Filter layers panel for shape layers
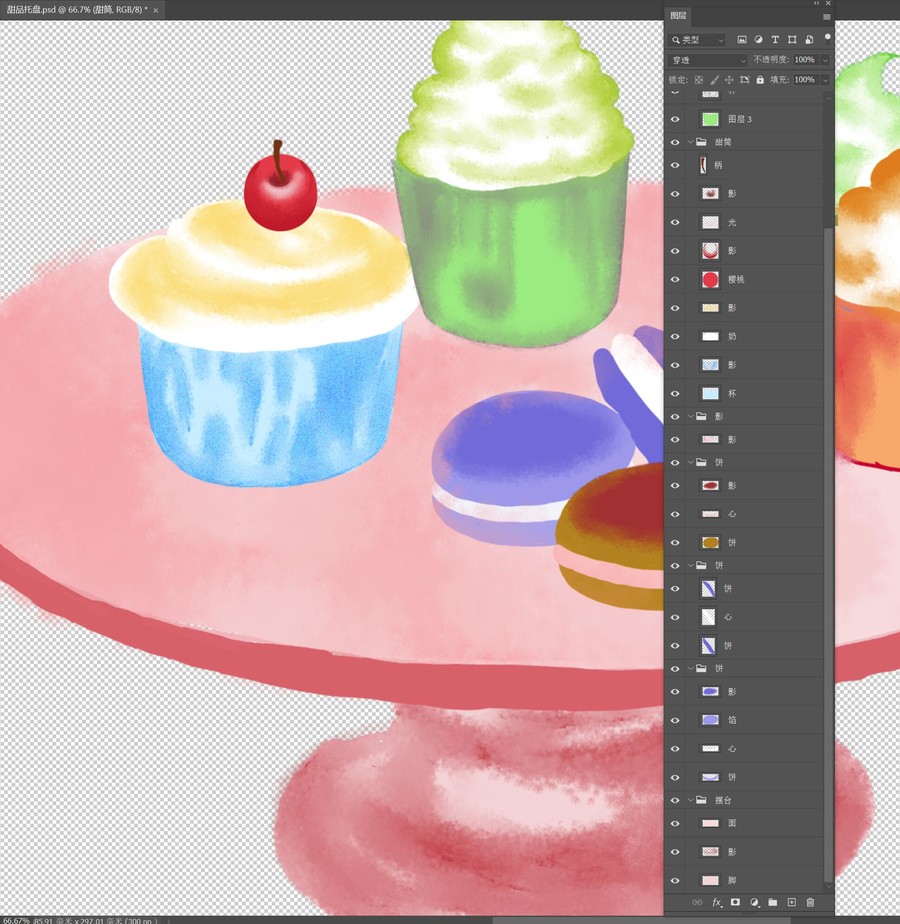Screen dimensions: 900x924 [792, 39]
